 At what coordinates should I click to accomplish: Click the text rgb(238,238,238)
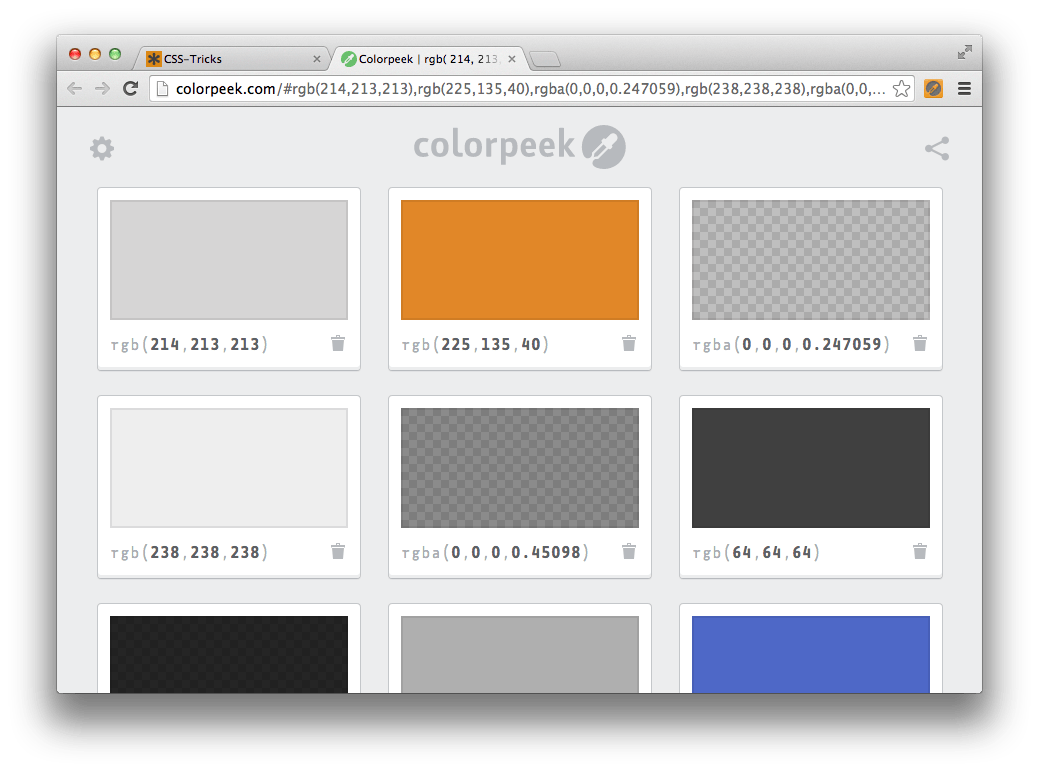189,553
